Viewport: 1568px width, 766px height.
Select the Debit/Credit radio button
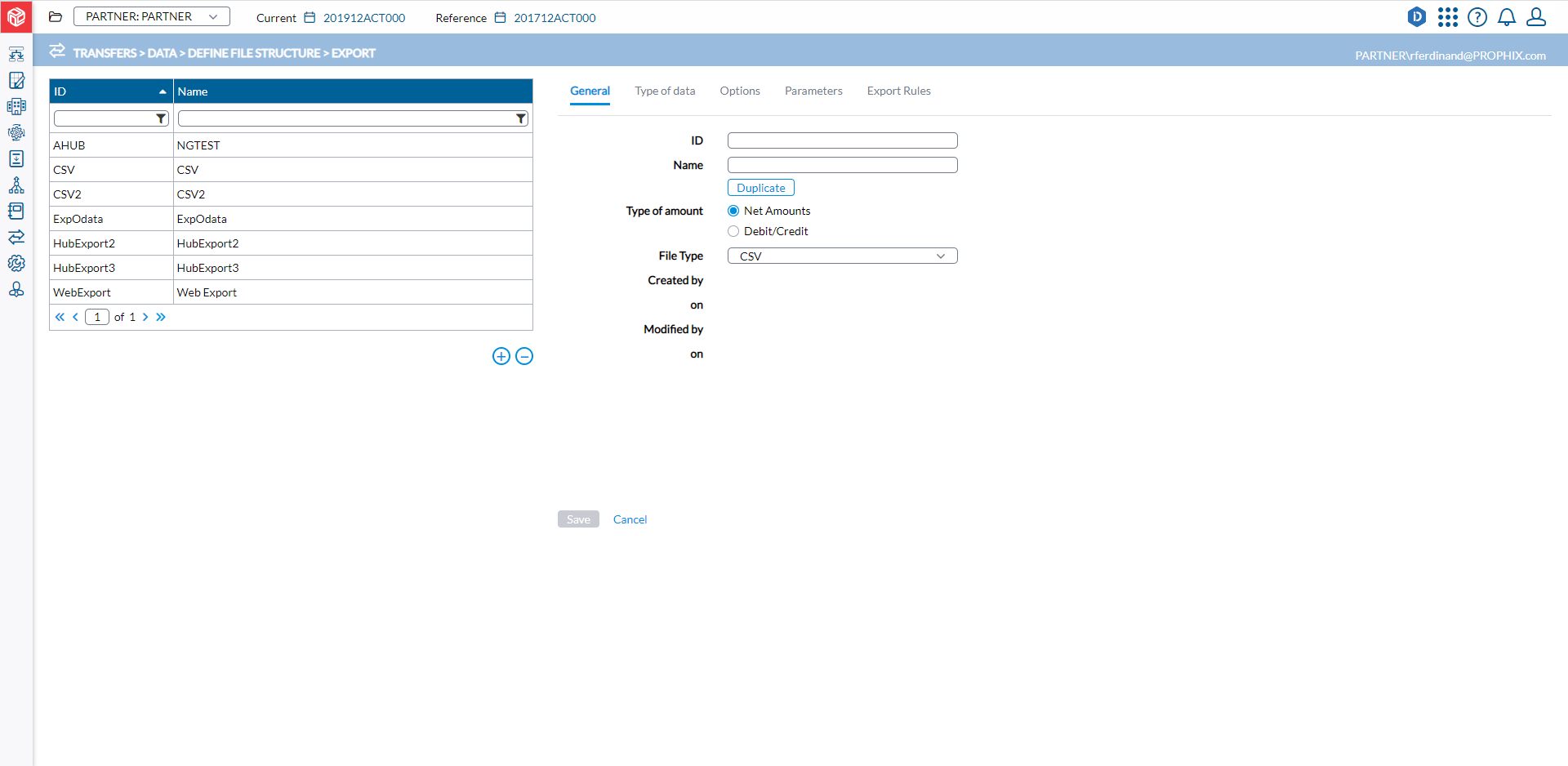click(x=733, y=231)
